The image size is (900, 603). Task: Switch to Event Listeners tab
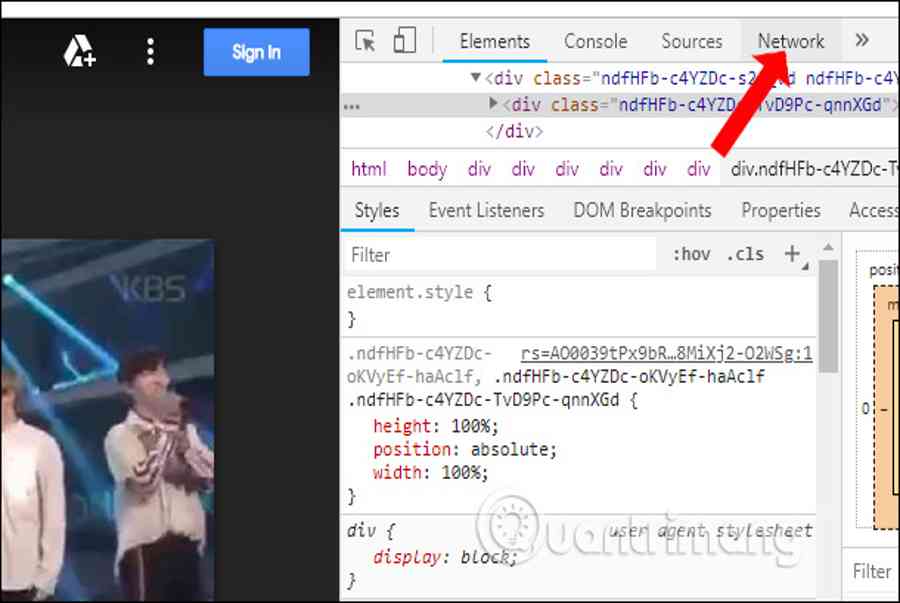click(486, 210)
